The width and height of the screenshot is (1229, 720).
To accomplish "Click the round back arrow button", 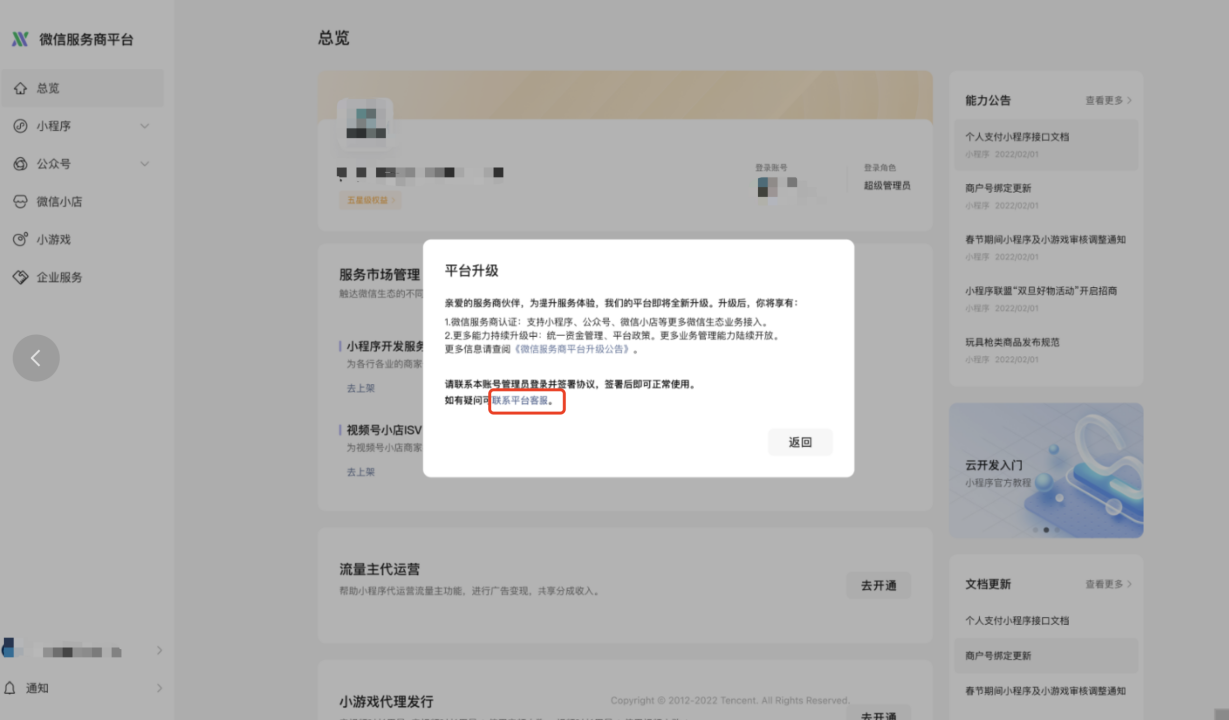I will click(x=36, y=358).
